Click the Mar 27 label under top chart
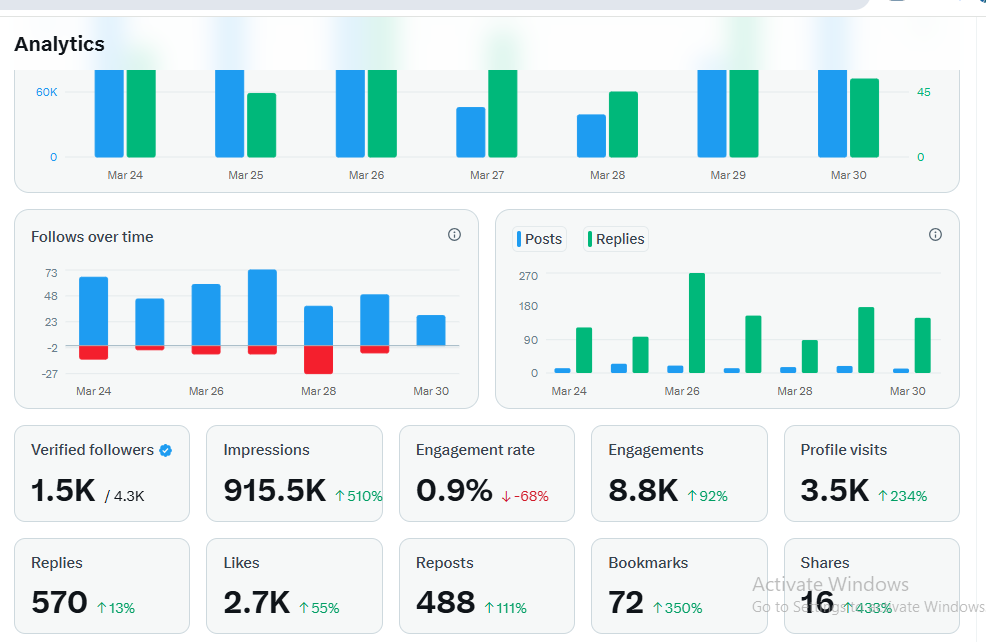 [487, 175]
